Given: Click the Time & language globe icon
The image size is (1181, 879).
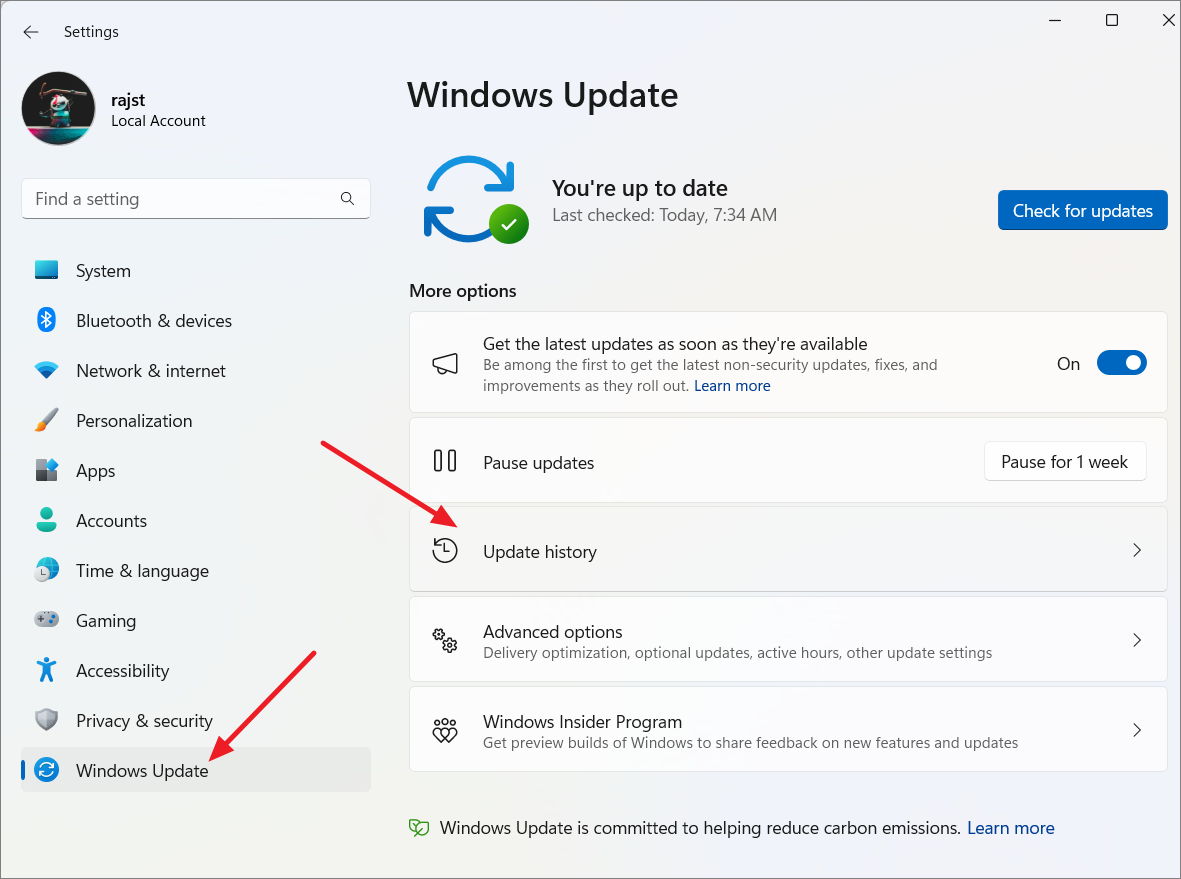Looking at the screenshot, I should [x=47, y=570].
